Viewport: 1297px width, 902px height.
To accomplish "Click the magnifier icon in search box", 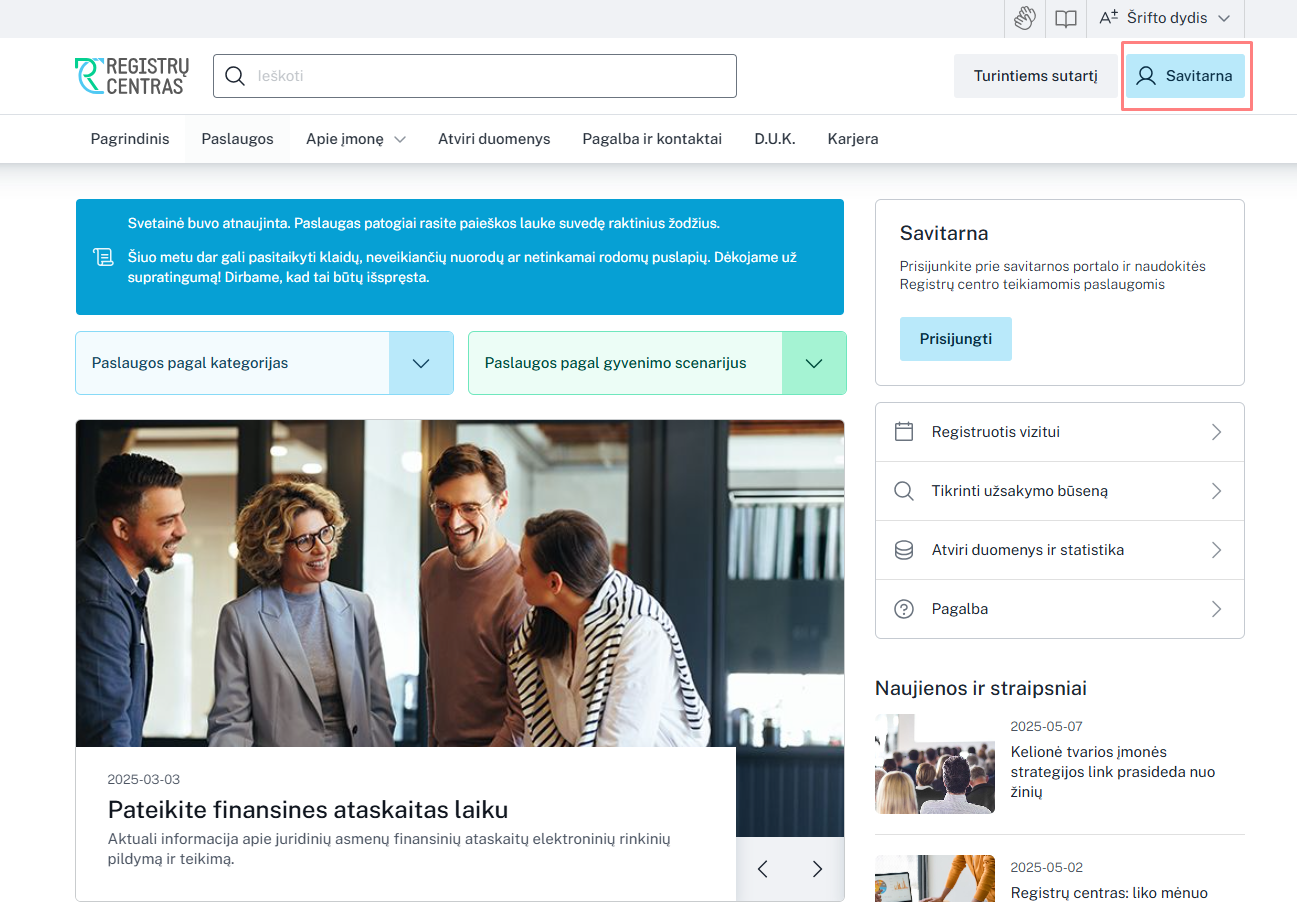I will pos(235,76).
